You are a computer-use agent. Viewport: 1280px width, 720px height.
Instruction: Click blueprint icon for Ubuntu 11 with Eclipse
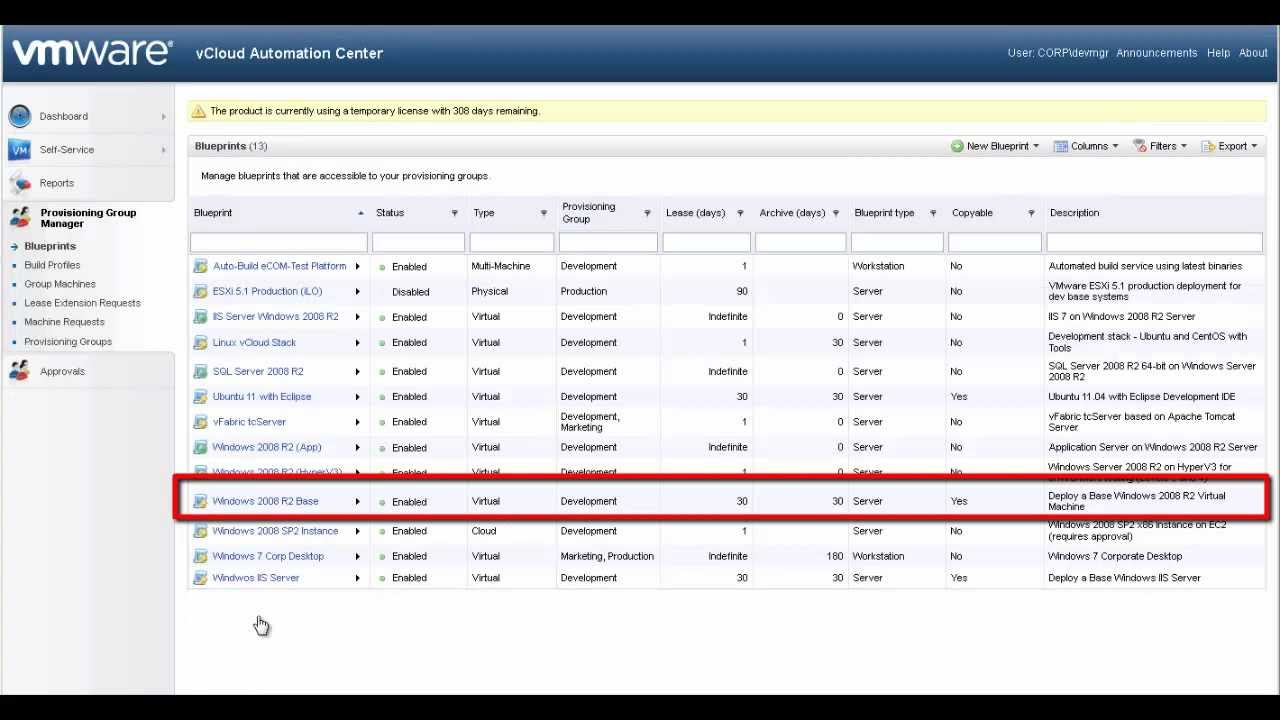tap(201, 397)
